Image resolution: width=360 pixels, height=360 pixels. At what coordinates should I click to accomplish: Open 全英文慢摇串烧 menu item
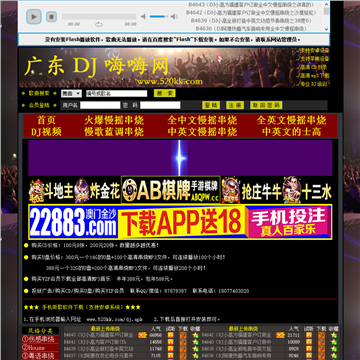point(291,120)
